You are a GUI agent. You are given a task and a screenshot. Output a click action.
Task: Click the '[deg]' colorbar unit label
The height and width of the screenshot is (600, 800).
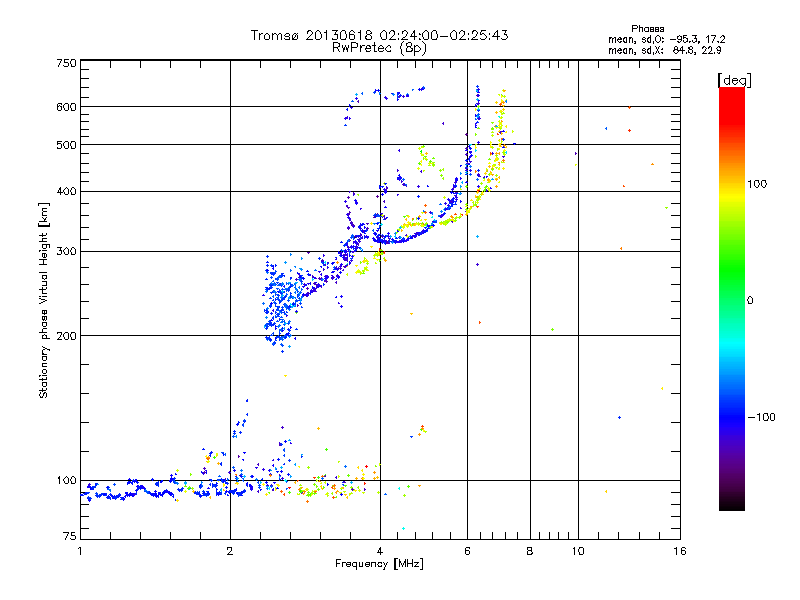click(x=734, y=80)
